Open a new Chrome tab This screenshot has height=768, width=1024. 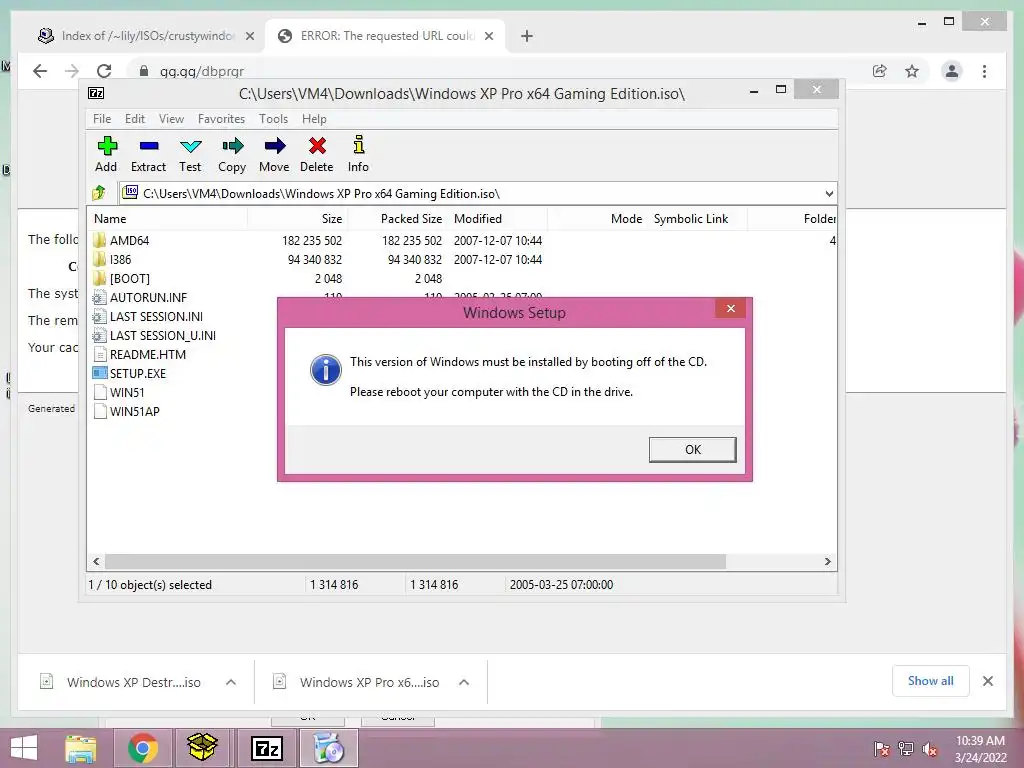click(527, 37)
